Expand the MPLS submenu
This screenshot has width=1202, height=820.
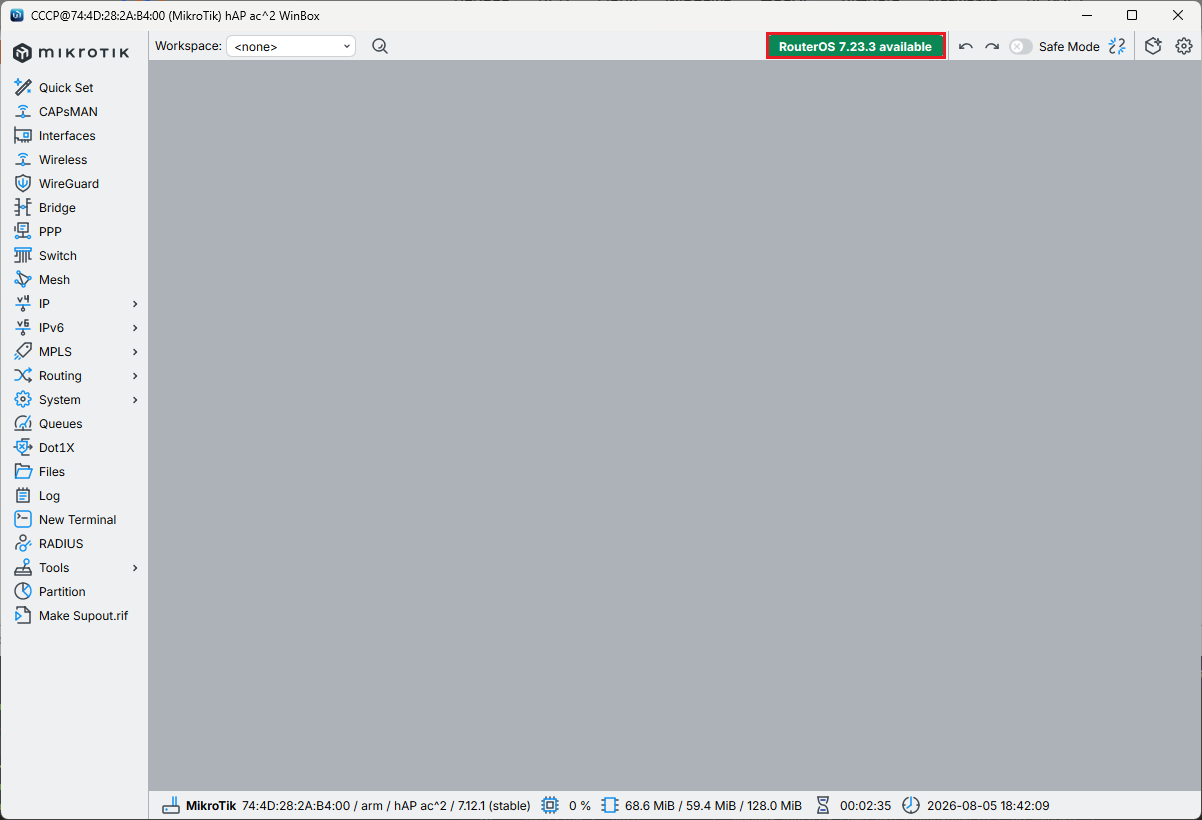pos(135,352)
